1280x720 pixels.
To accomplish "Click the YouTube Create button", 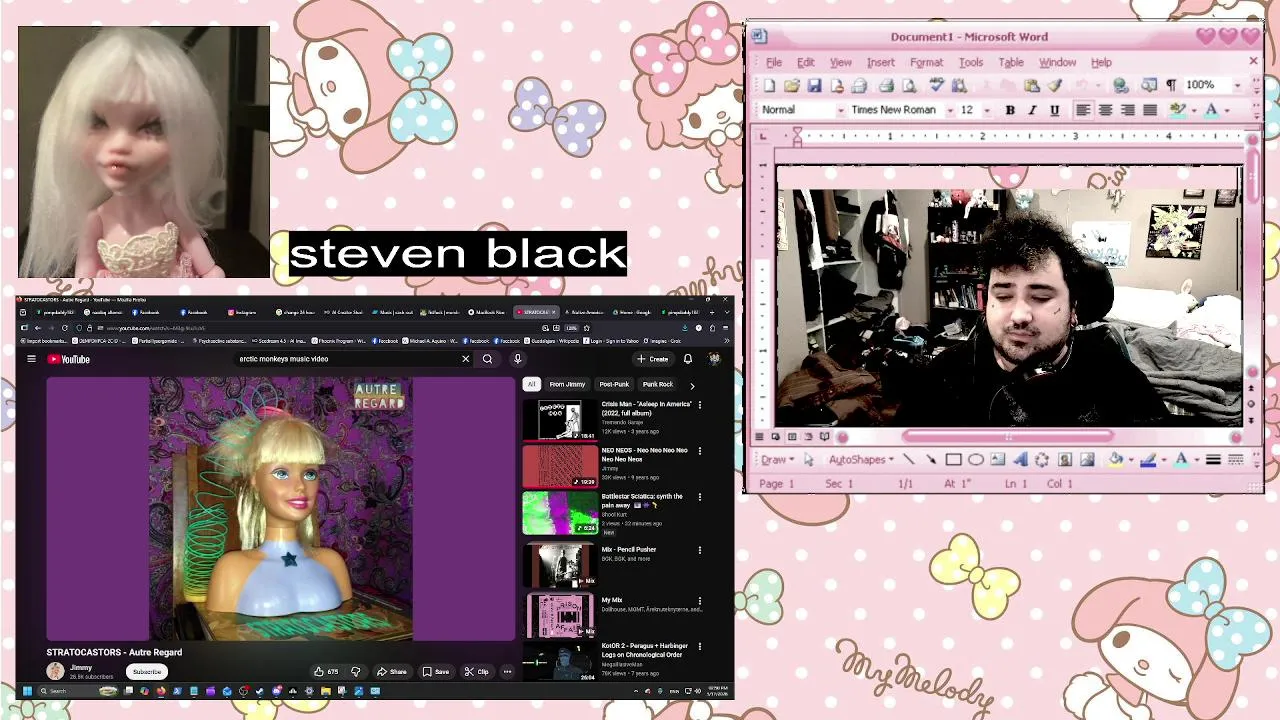I will 653,359.
